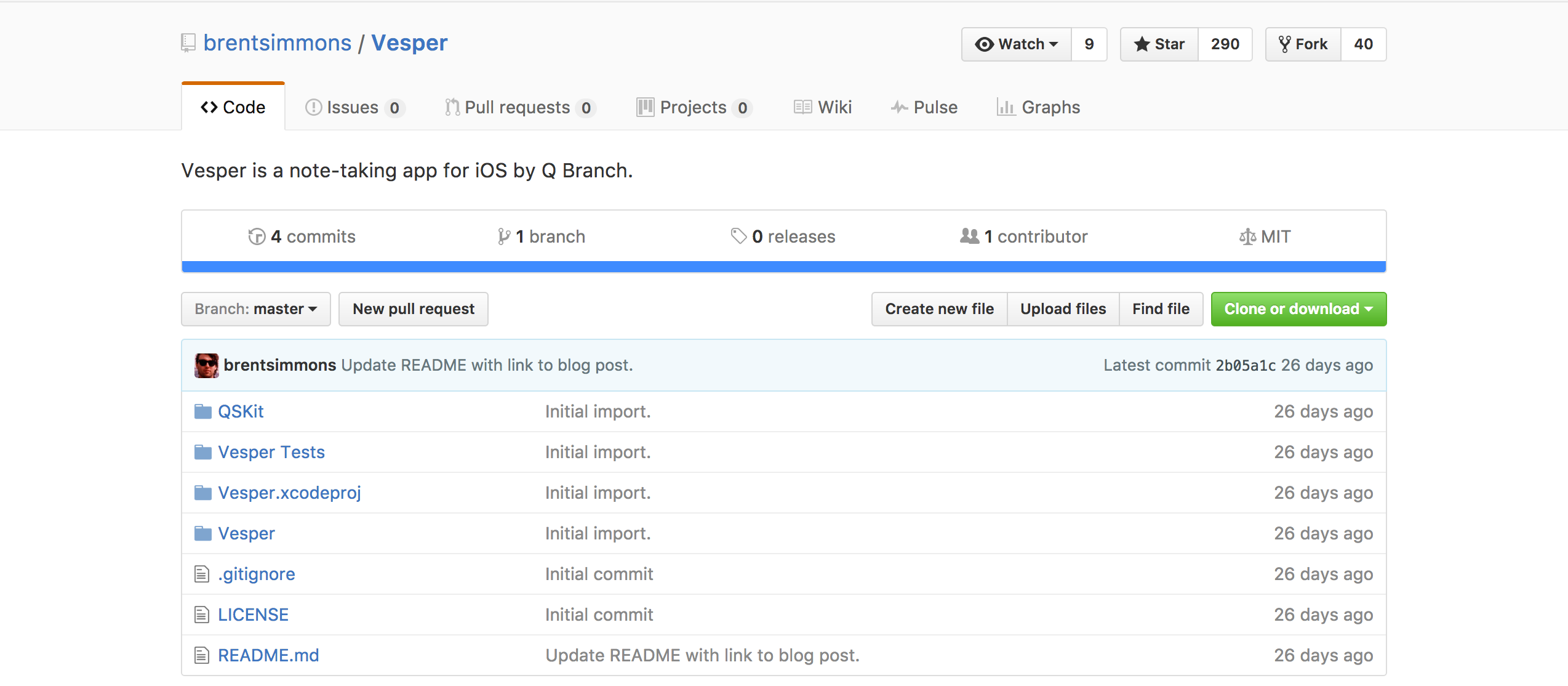Click the branch icon next to 1 branch
Image resolution: width=1568 pixels, height=686 pixels.
(504, 236)
